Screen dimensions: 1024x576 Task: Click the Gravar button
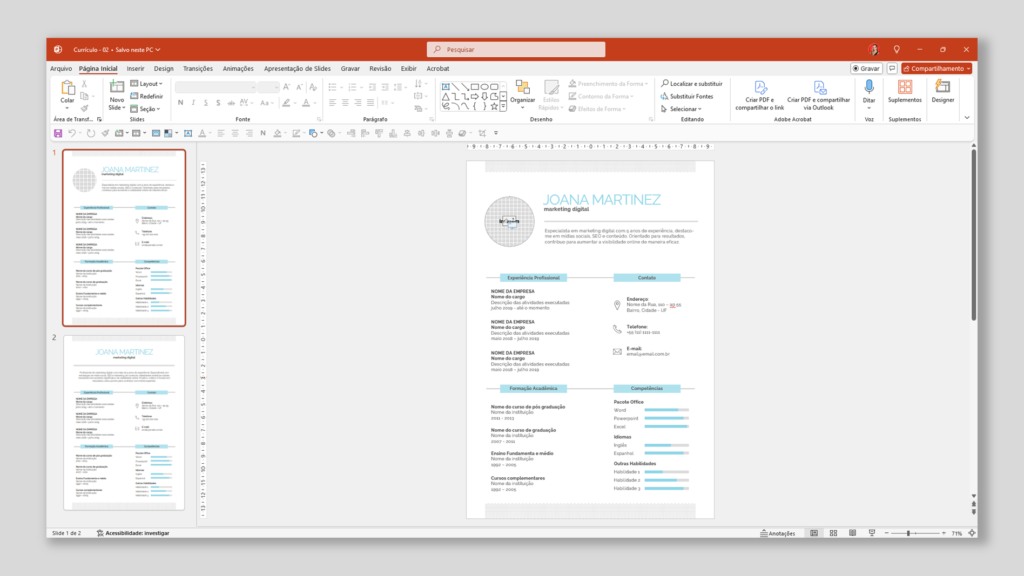tap(867, 68)
